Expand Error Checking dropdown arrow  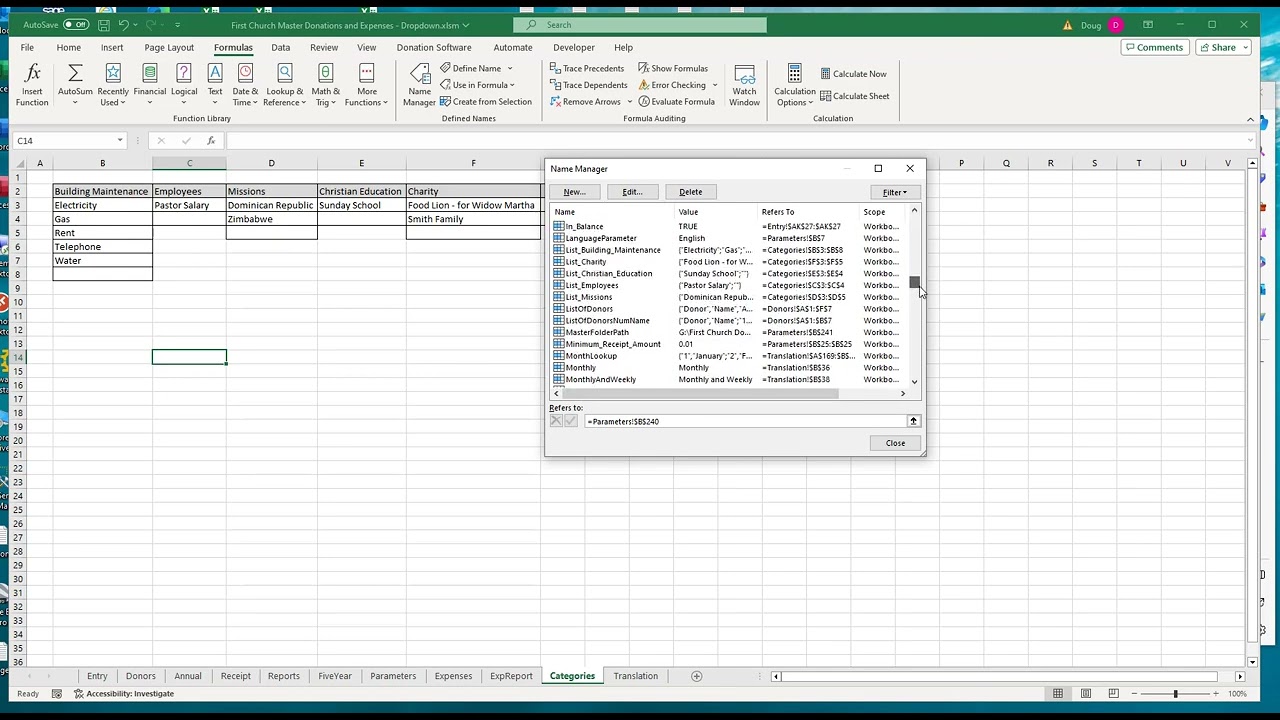714,85
